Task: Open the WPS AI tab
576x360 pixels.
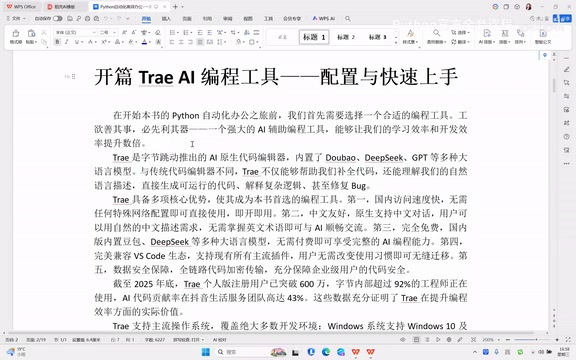Action: point(324,18)
